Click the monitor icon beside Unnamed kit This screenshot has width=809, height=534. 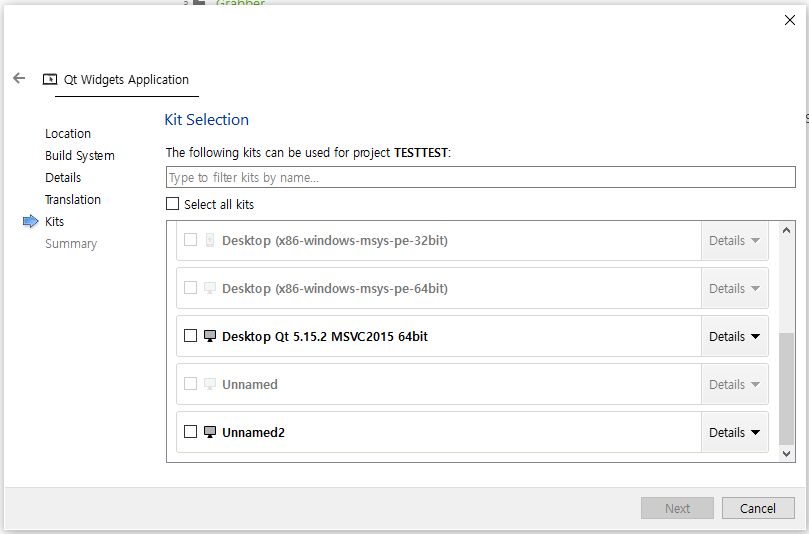click(x=210, y=385)
